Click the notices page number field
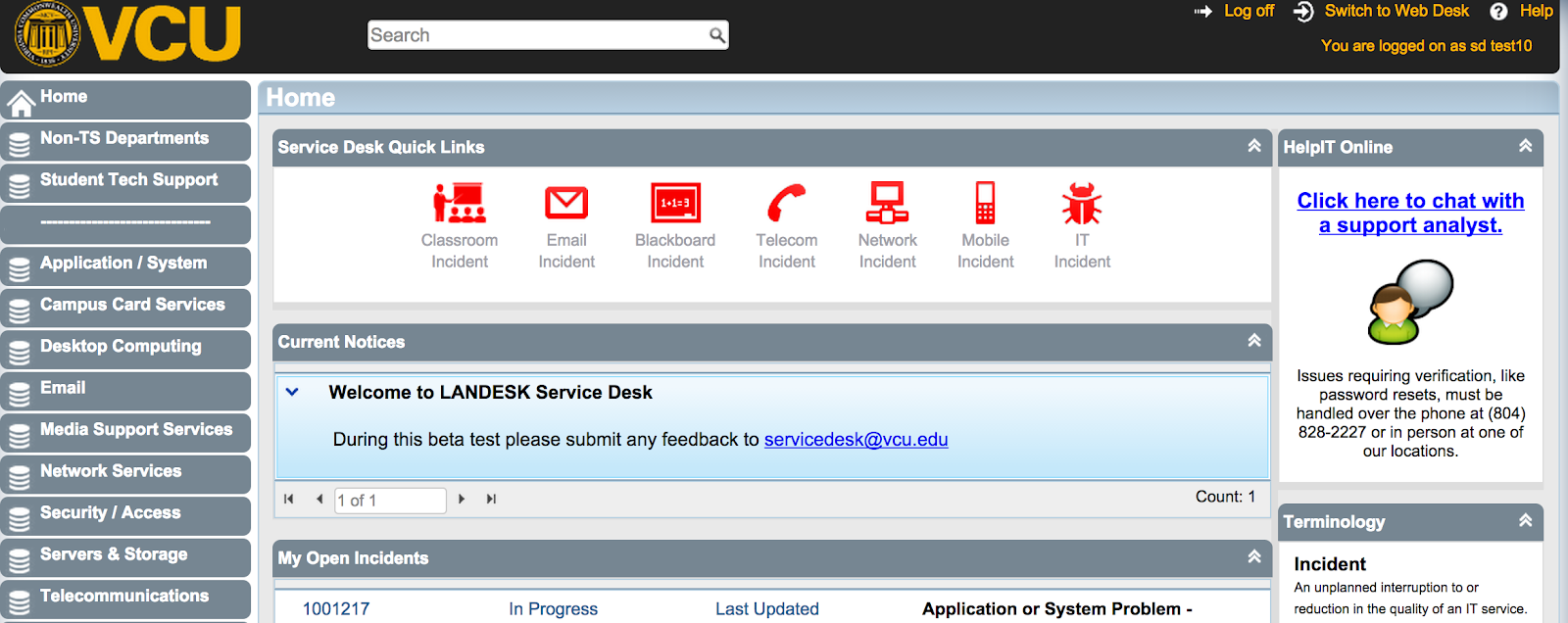This screenshot has width=1568, height=623. click(x=390, y=500)
